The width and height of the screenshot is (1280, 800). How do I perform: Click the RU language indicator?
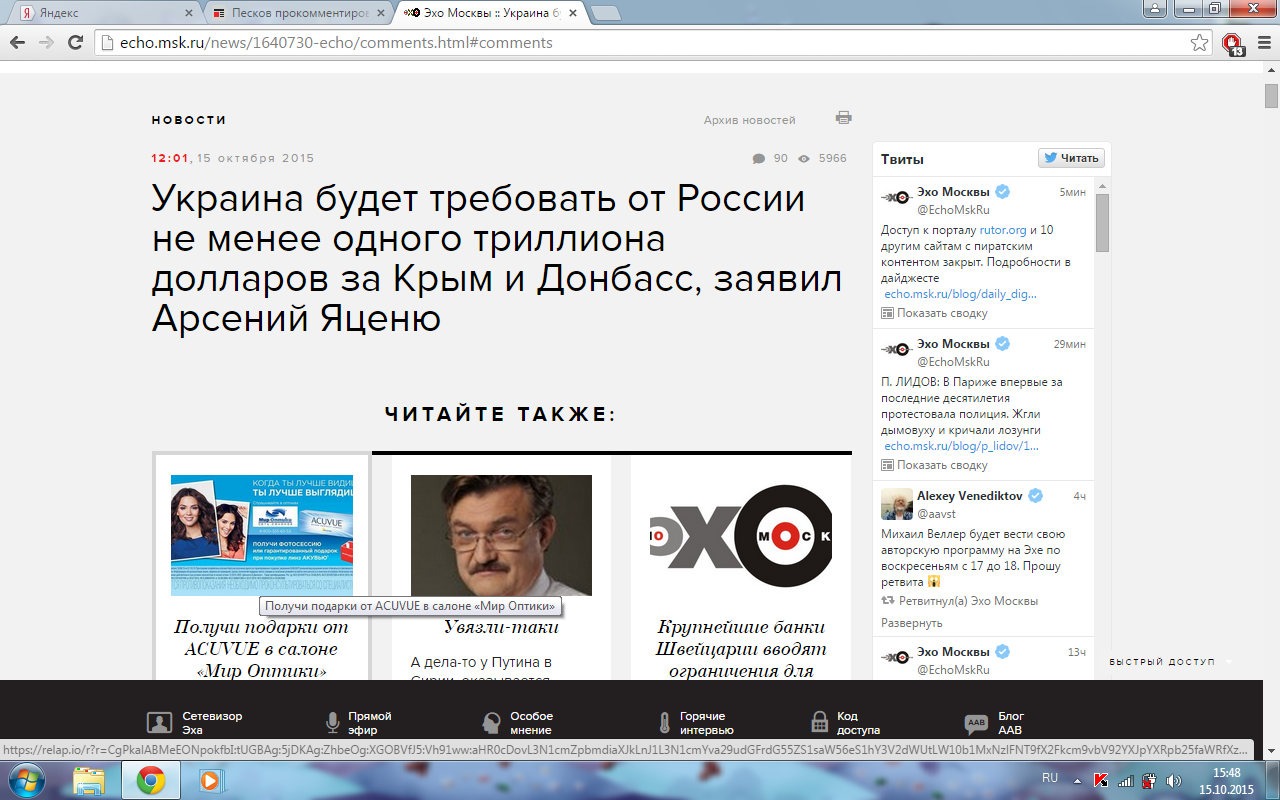1050,778
